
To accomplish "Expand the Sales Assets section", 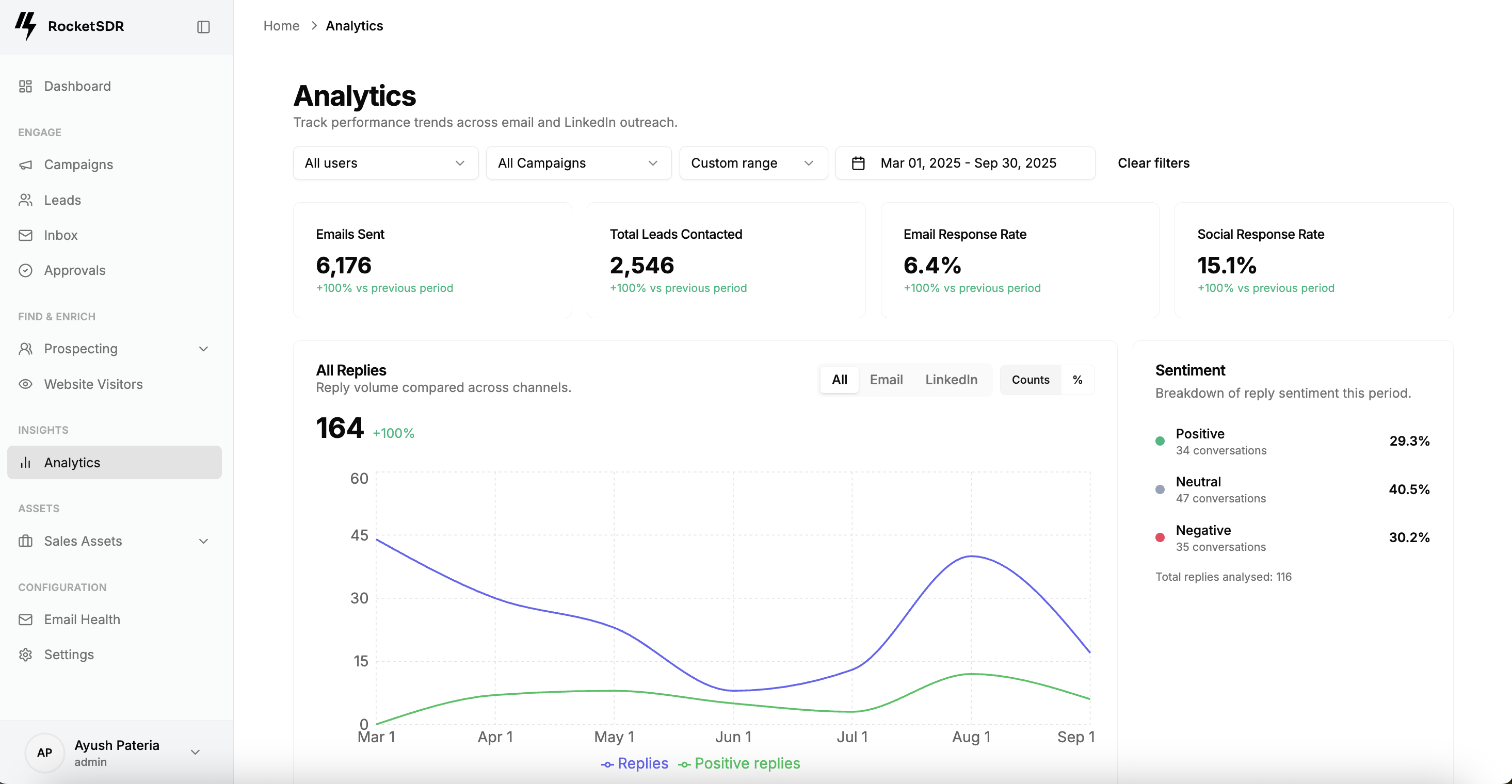I will tap(203, 541).
